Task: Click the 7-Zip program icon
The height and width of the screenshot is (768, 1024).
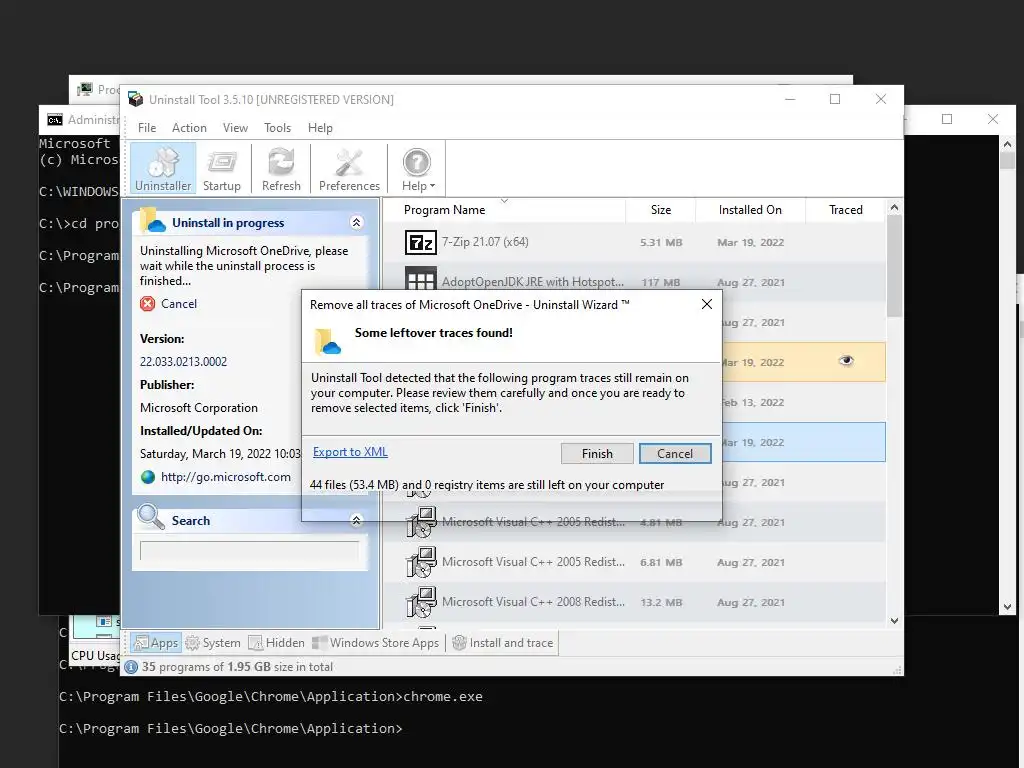Action: [421, 242]
